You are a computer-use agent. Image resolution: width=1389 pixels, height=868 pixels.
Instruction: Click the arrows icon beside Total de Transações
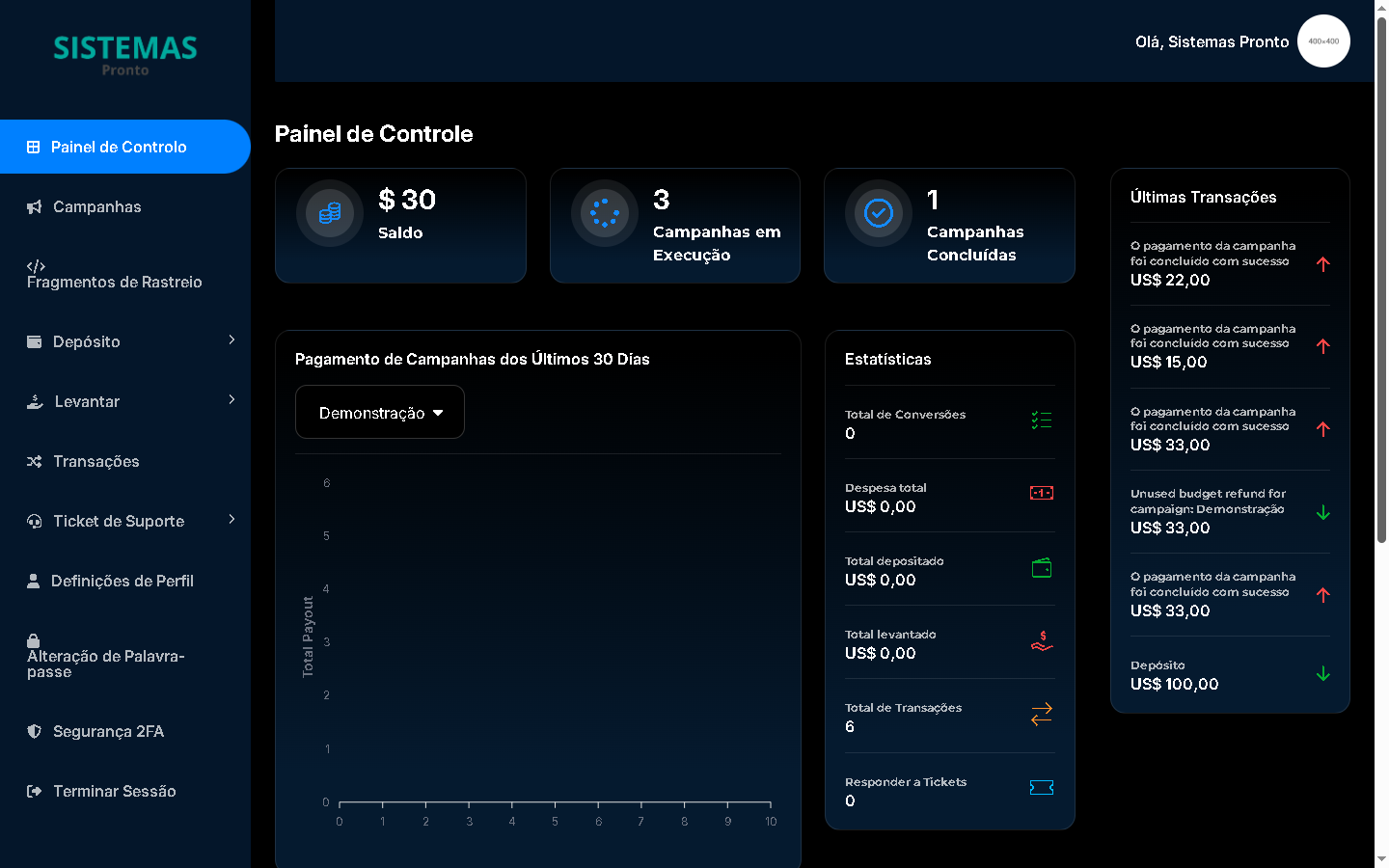[1041, 715]
